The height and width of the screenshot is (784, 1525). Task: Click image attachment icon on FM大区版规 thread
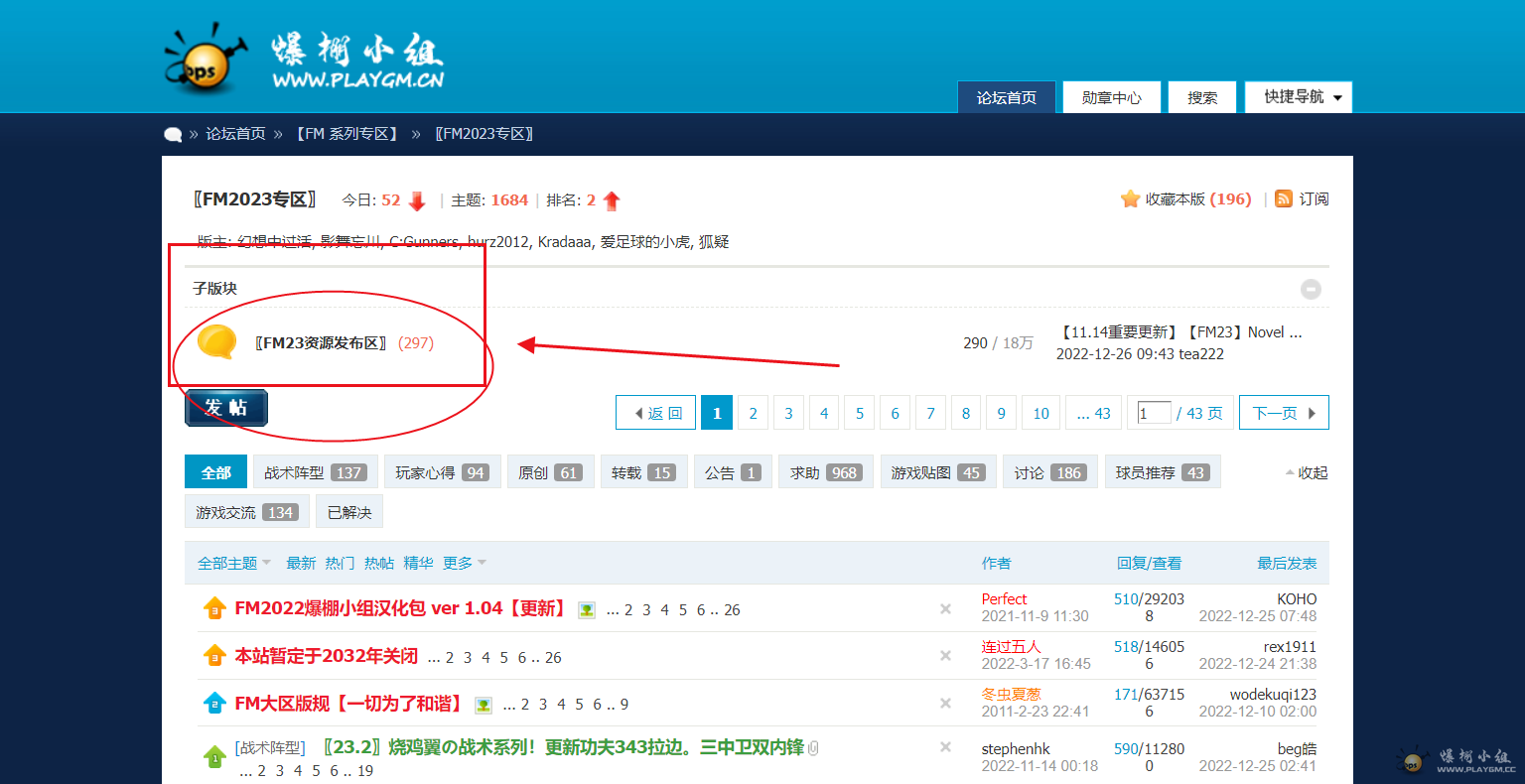tap(484, 705)
